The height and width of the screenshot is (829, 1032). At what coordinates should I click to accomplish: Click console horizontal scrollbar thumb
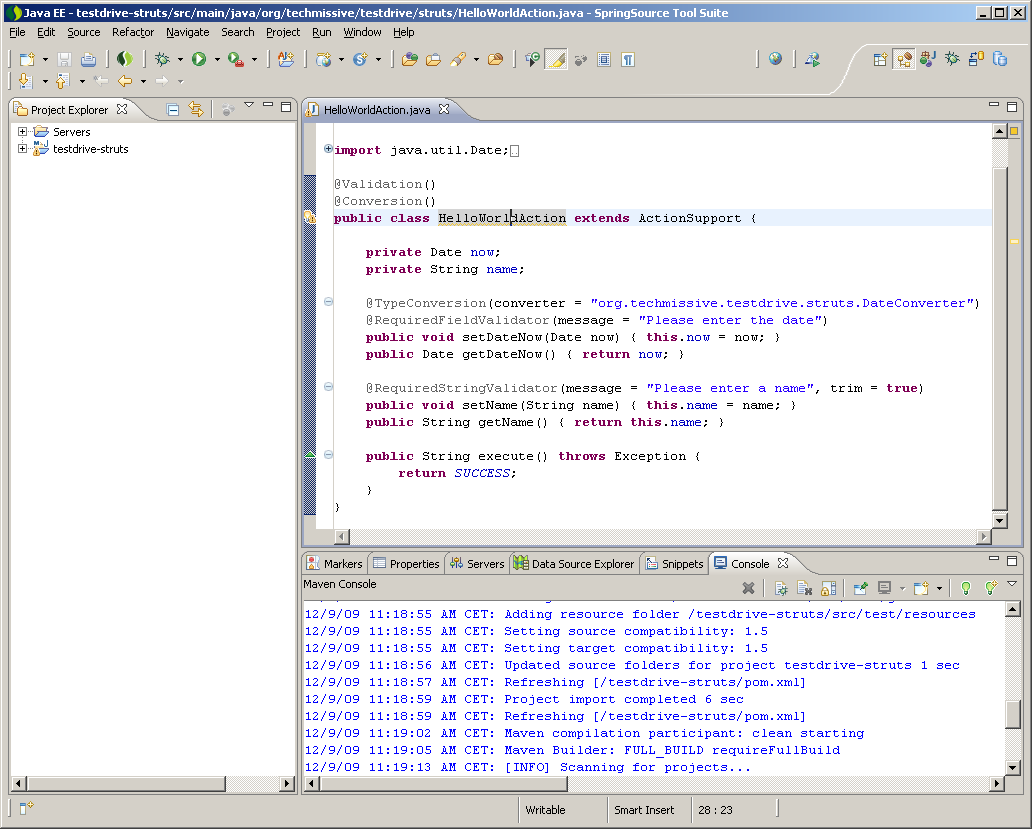click(444, 784)
